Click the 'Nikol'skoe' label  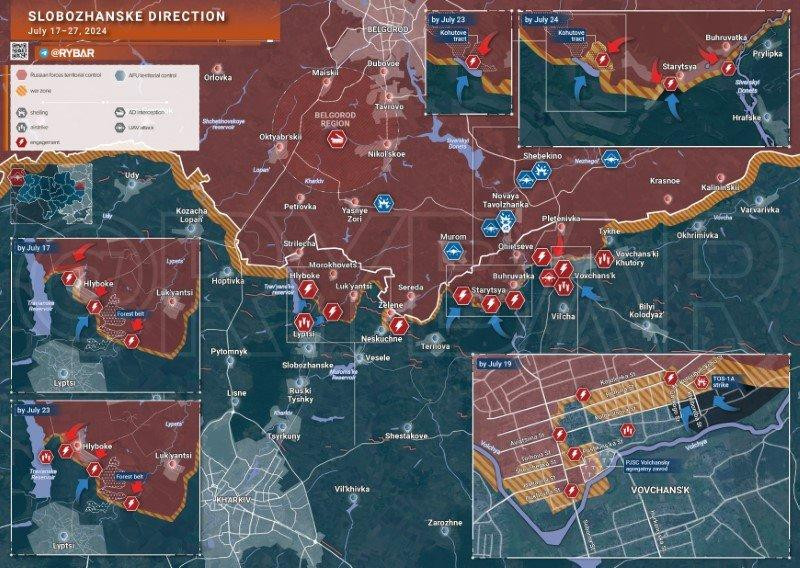tap(387, 154)
